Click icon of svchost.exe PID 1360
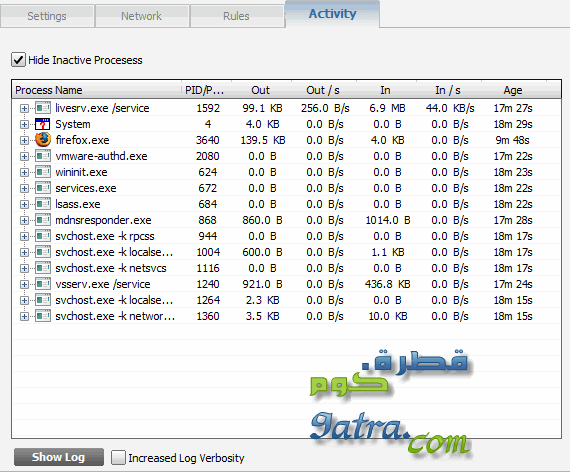This screenshot has width=570, height=474. pyautogui.click(x=43, y=316)
